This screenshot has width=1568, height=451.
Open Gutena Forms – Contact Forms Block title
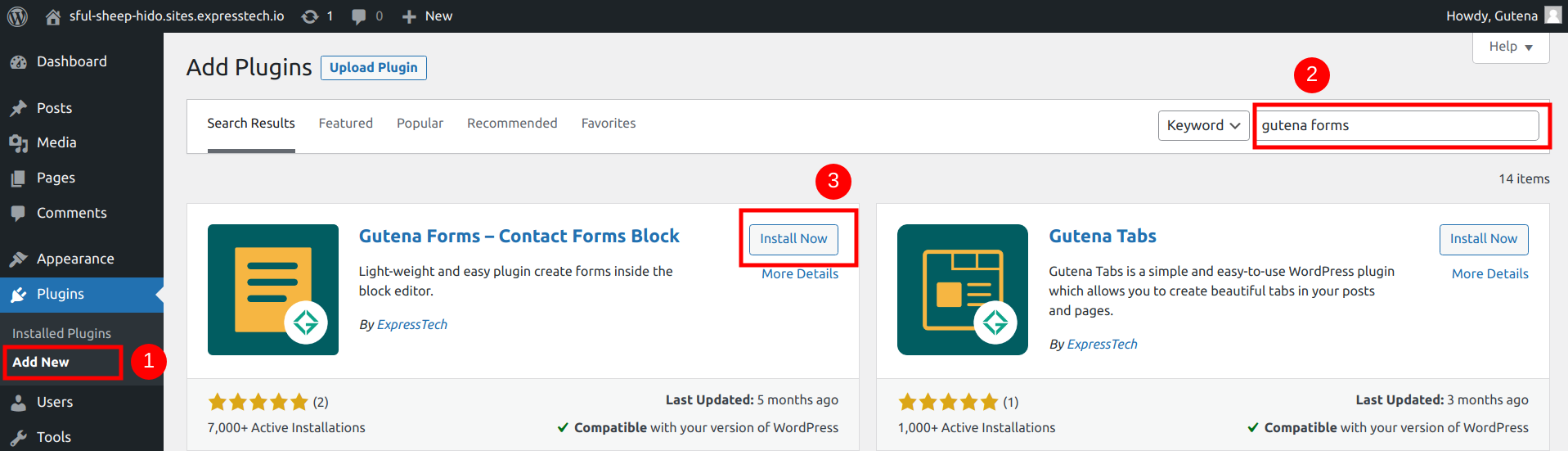(x=519, y=237)
